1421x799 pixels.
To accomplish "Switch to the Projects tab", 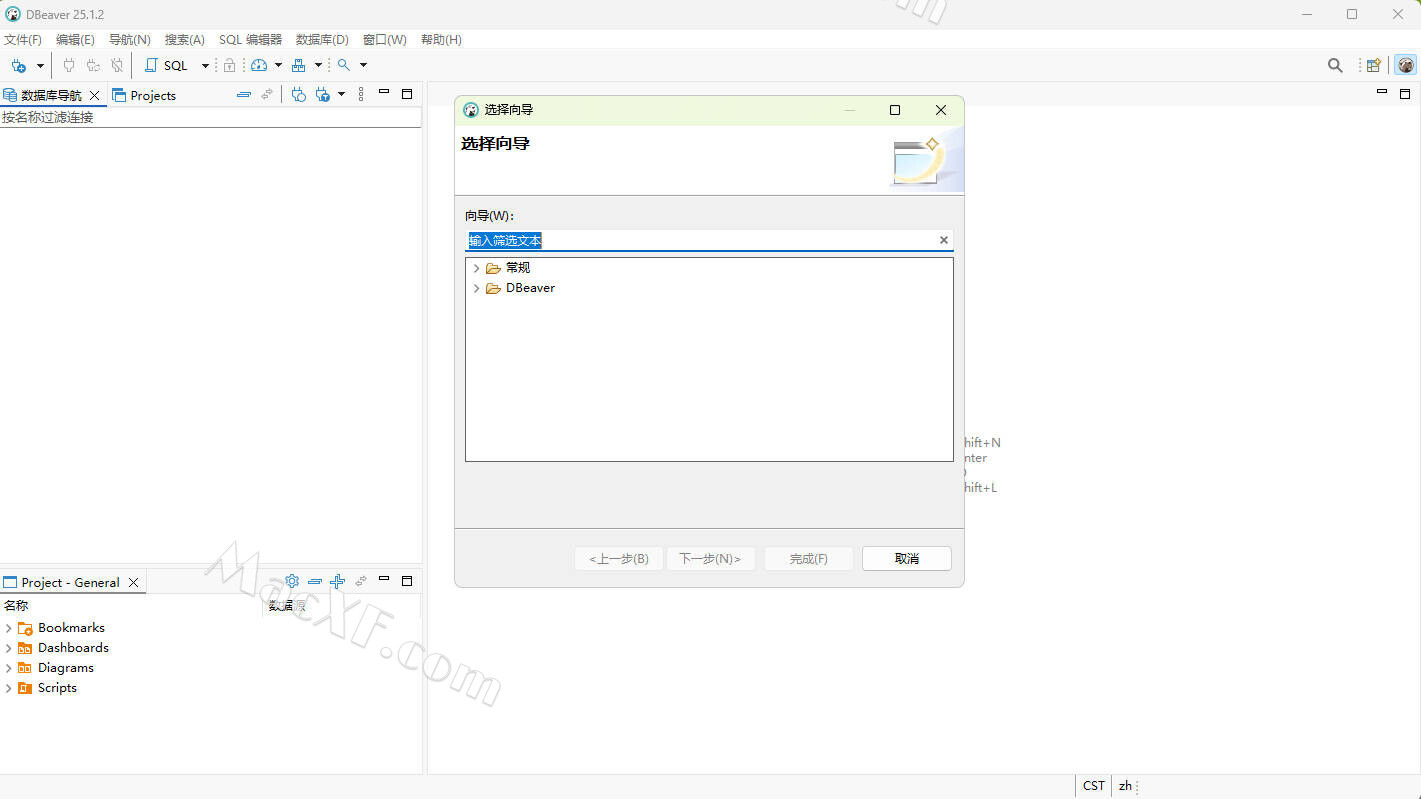I will 144,95.
